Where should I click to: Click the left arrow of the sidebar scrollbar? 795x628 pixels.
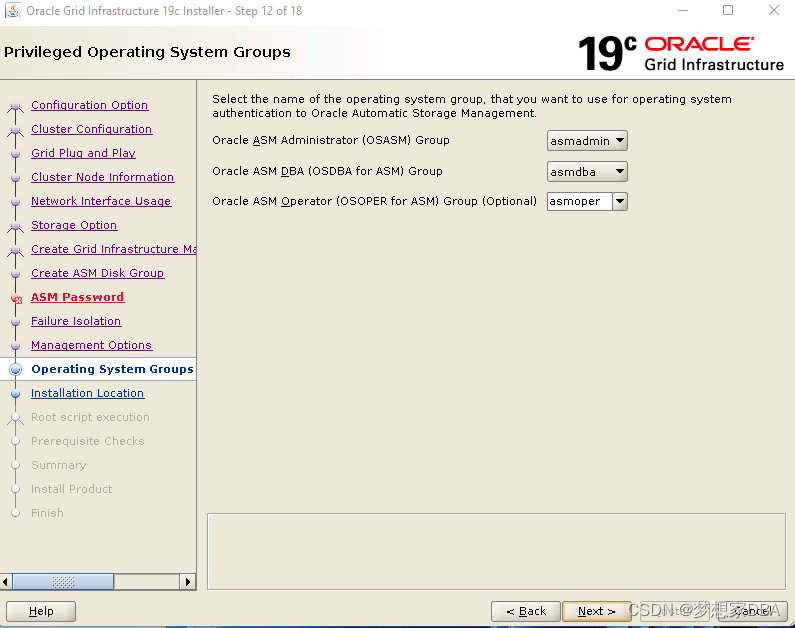[x=6, y=582]
